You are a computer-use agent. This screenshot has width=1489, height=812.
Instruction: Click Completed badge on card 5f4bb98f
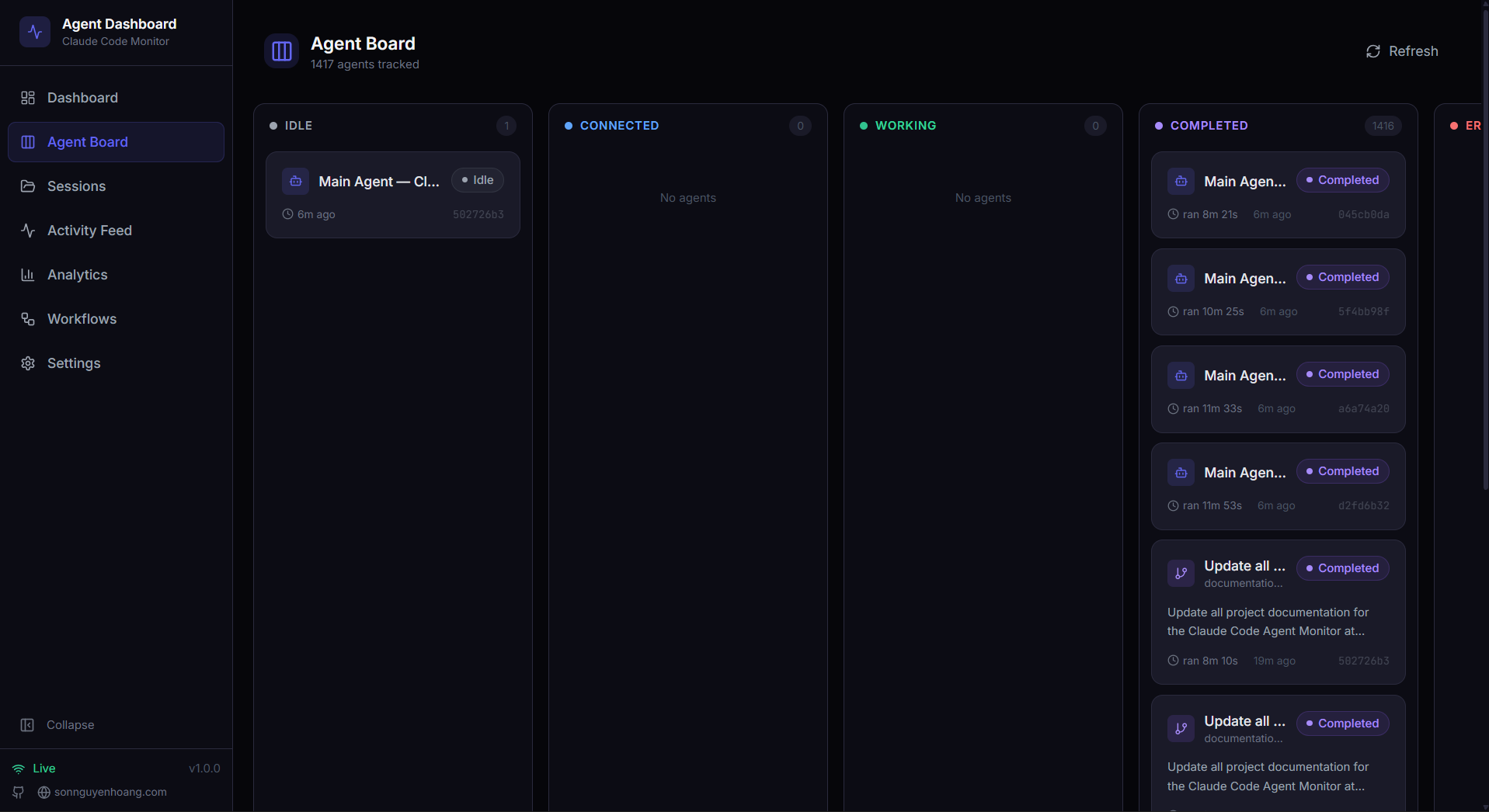tap(1342, 277)
